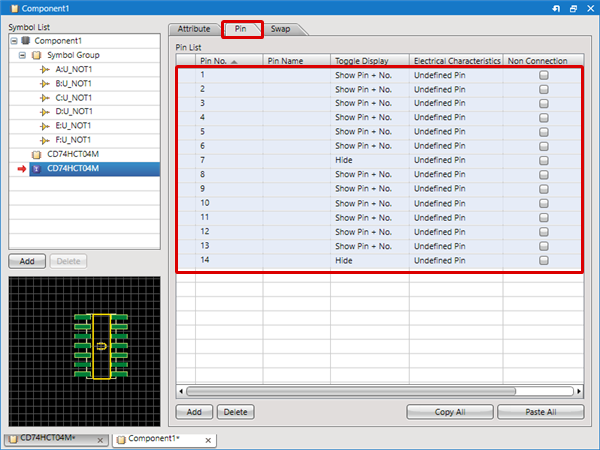Switch to the Attribute tab
The image size is (600, 450).
point(194,29)
